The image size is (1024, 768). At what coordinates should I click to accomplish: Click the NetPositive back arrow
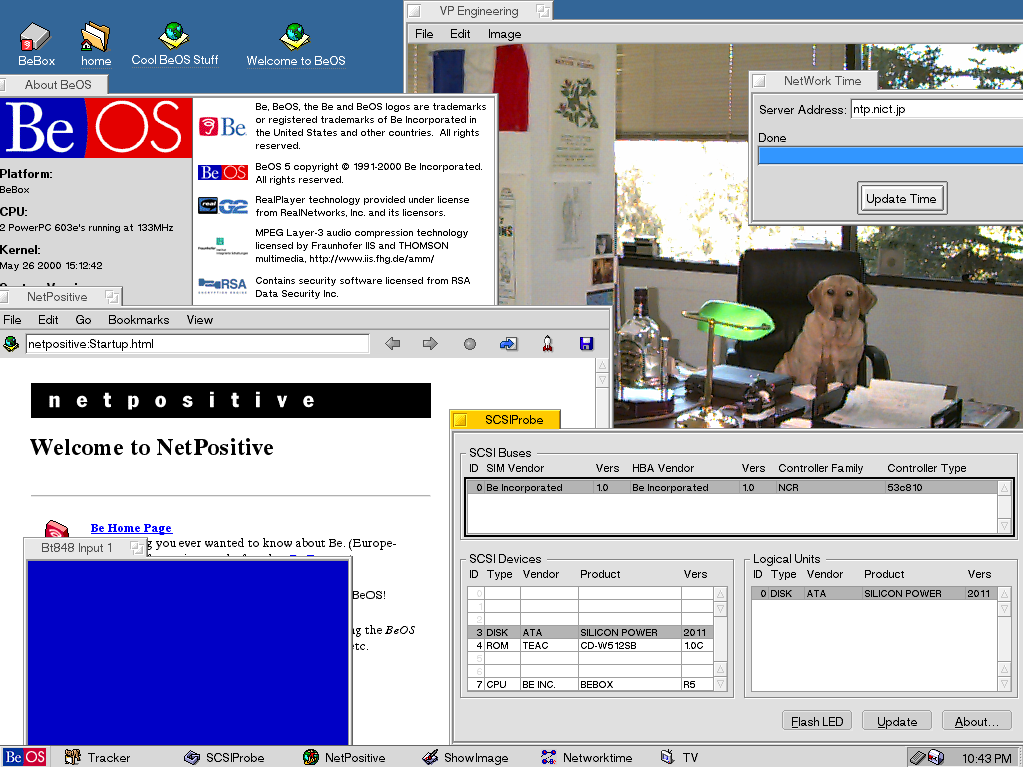392,344
